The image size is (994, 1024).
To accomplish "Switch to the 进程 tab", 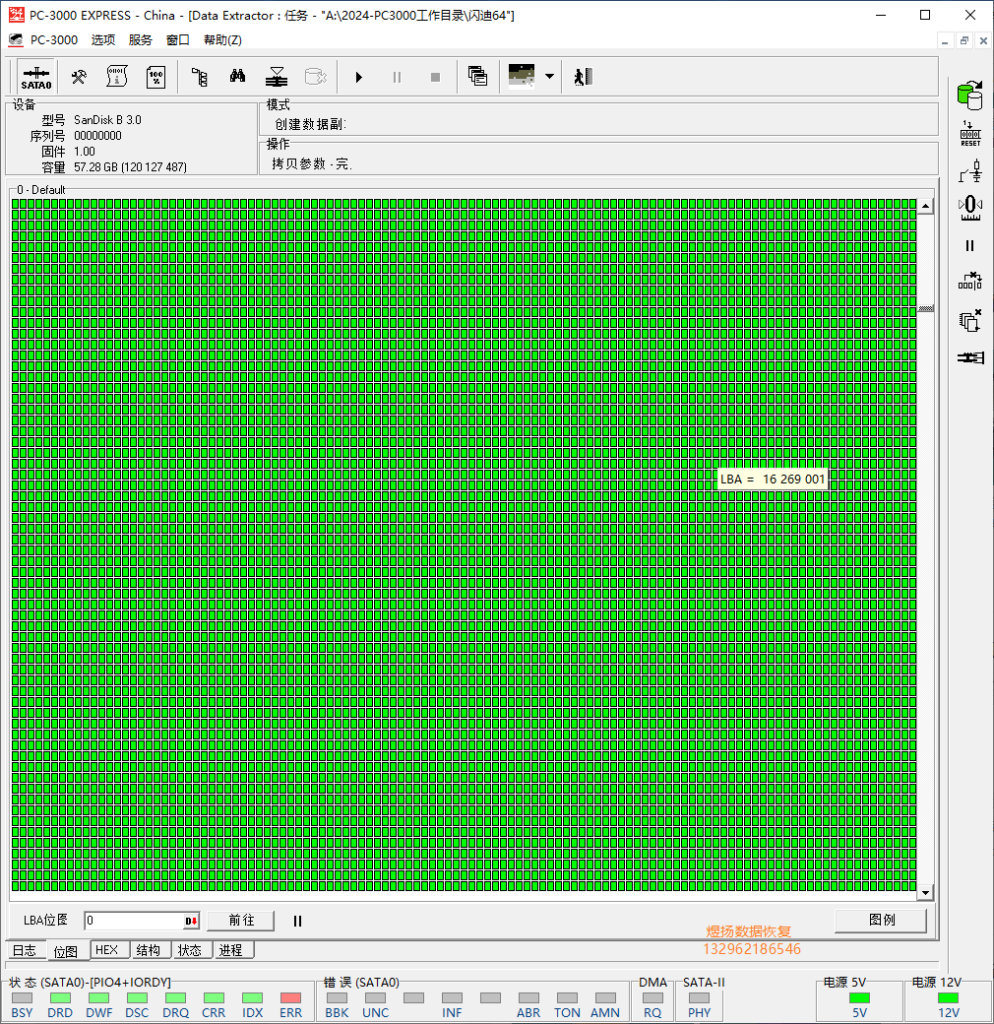I will (231, 950).
